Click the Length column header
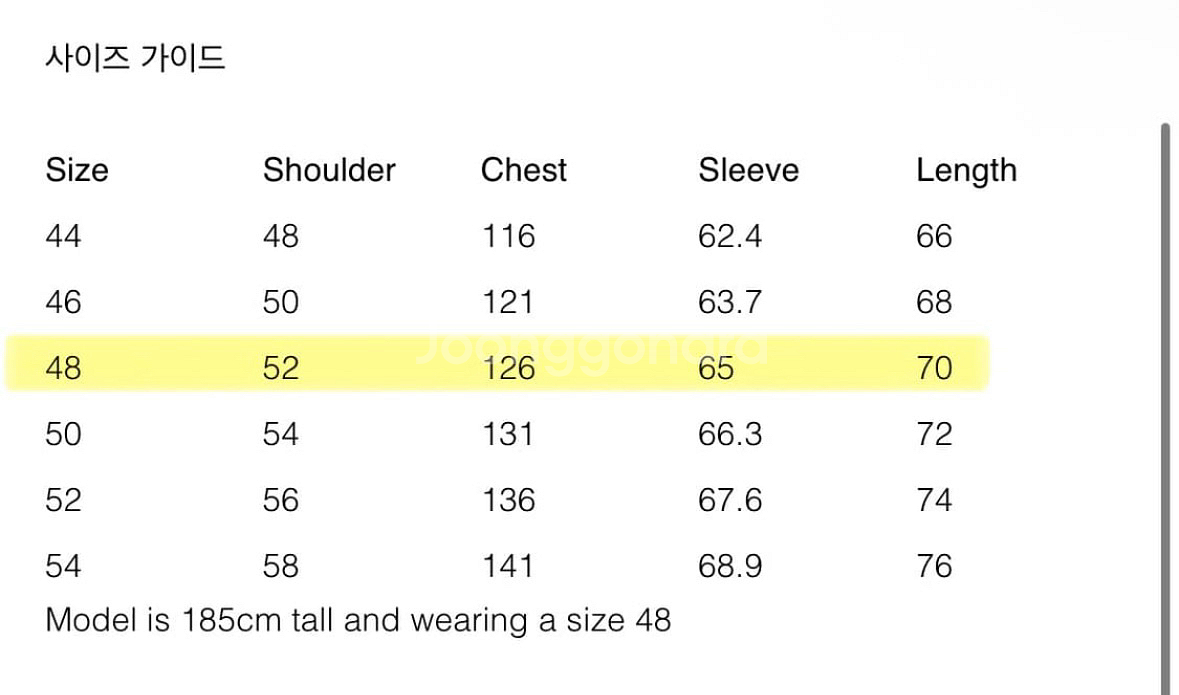 [x=966, y=171]
